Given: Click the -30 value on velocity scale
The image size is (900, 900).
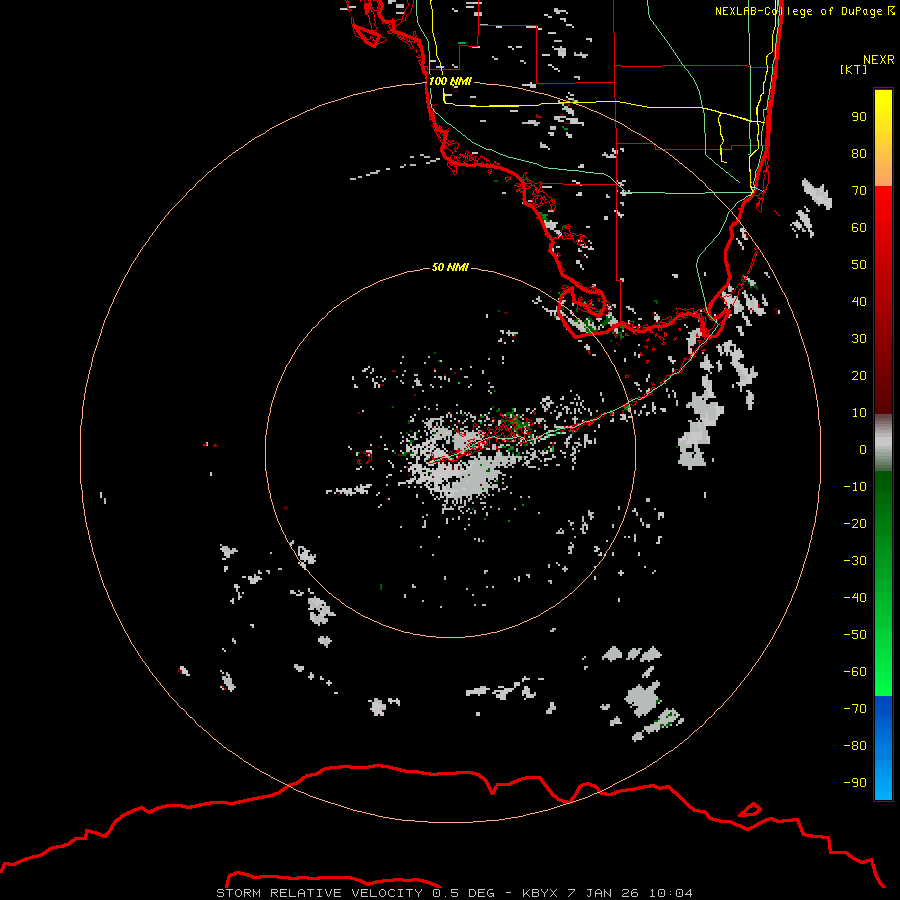Looking at the screenshot, I should [855, 561].
